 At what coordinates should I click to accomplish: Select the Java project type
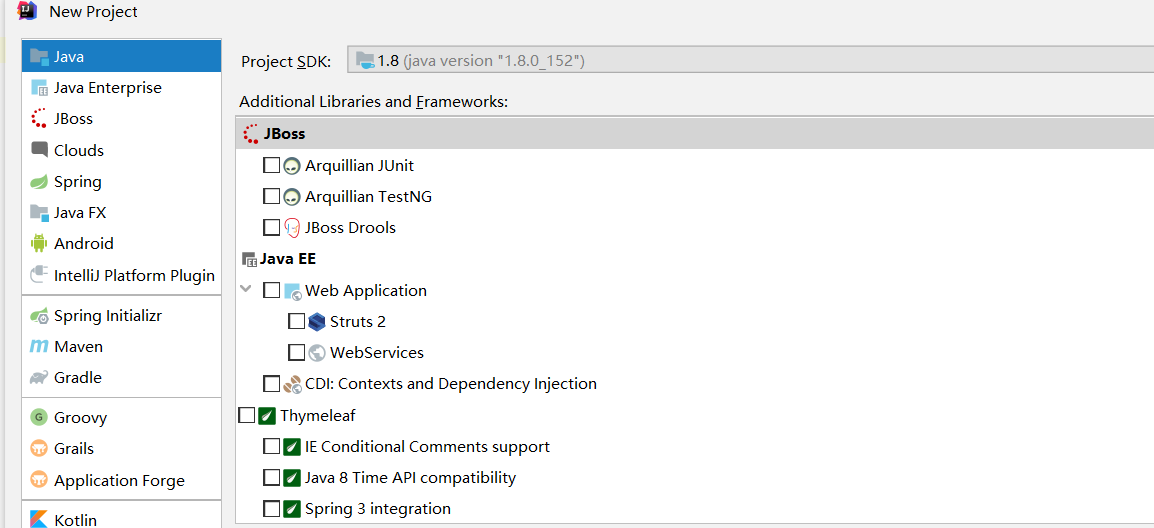[121, 56]
